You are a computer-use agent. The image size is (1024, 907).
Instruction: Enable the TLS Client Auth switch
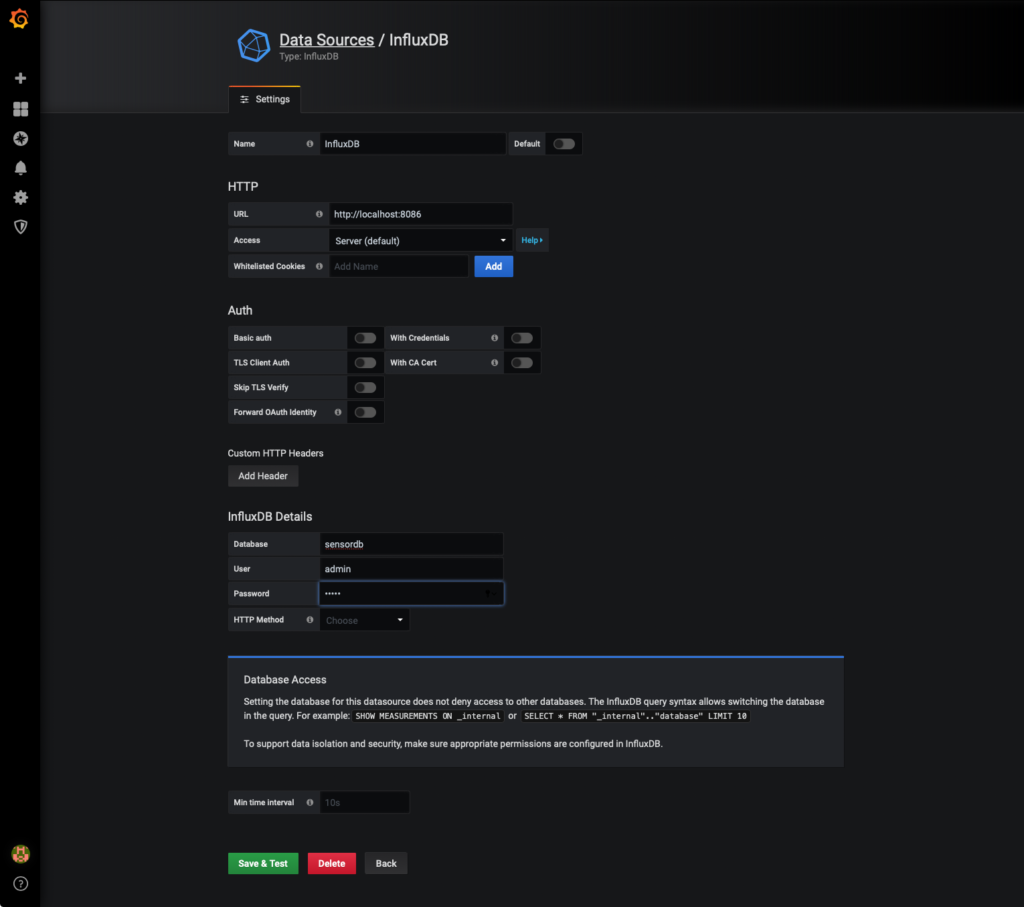[365, 363]
